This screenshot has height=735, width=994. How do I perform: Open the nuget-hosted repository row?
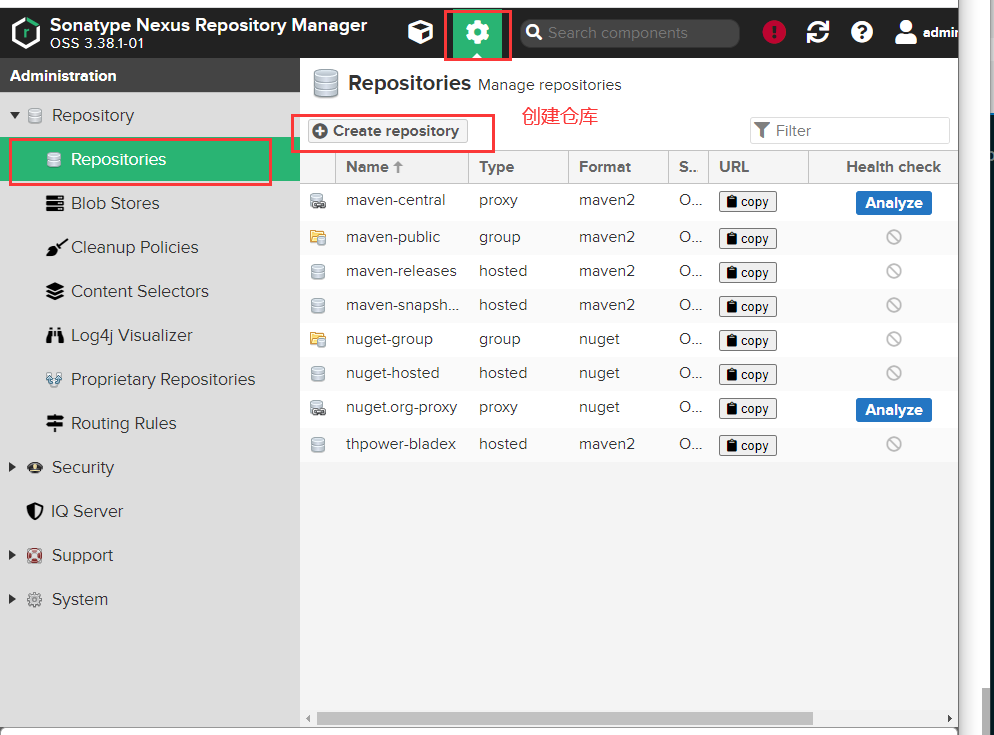click(x=629, y=374)
